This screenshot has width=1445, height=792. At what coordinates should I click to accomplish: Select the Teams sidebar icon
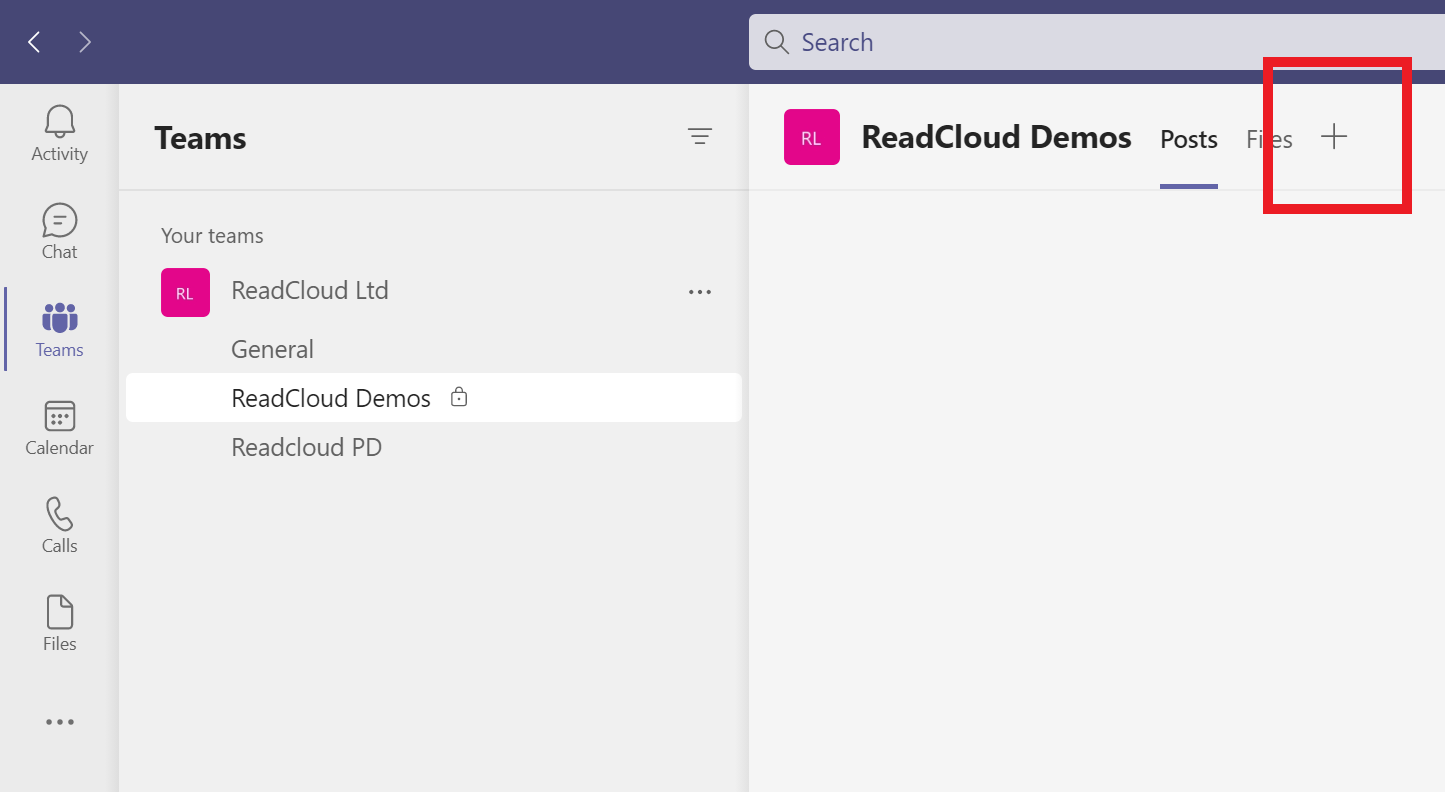coord(59,329)
